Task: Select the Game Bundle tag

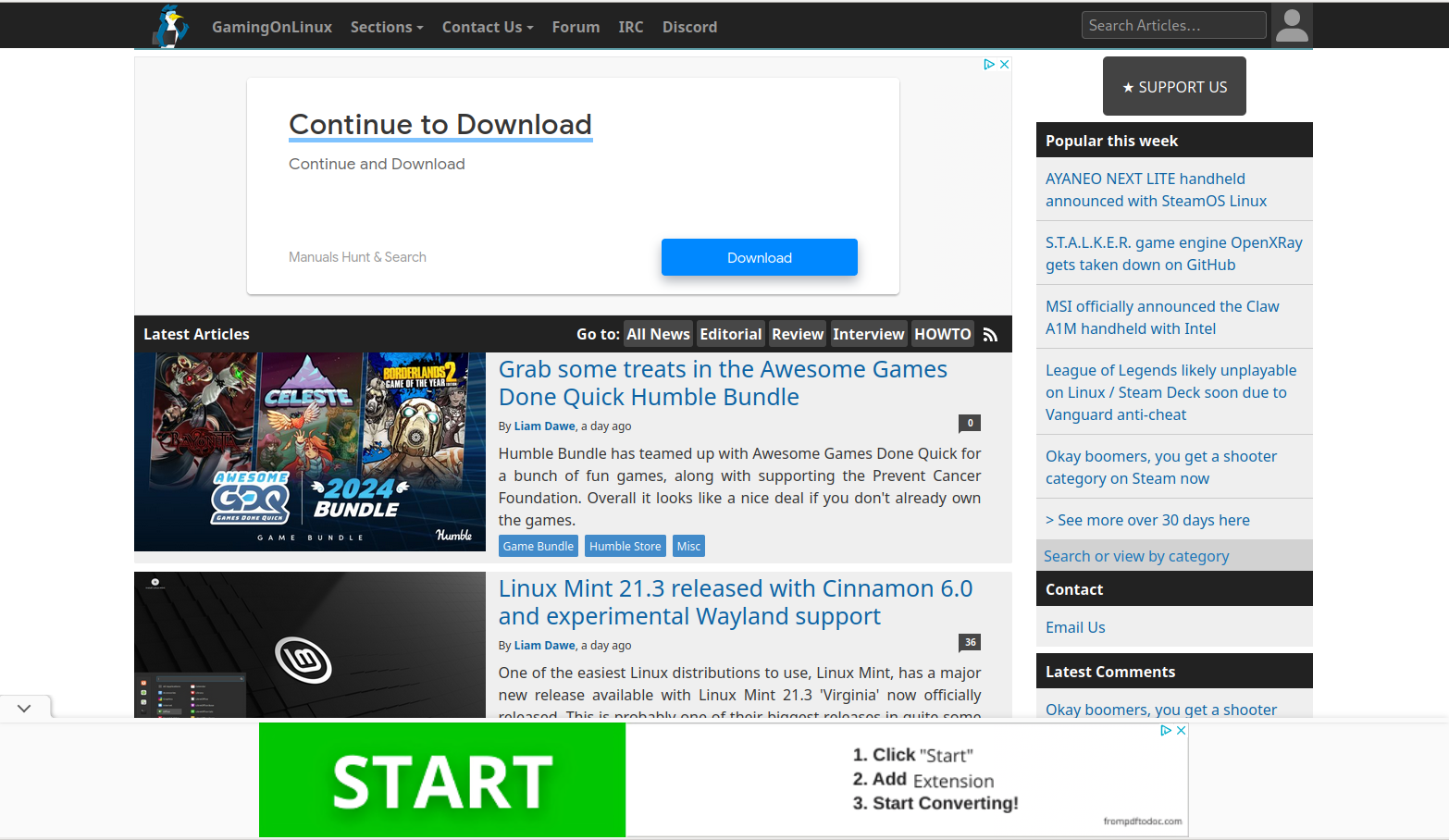Action: [539, 546]
